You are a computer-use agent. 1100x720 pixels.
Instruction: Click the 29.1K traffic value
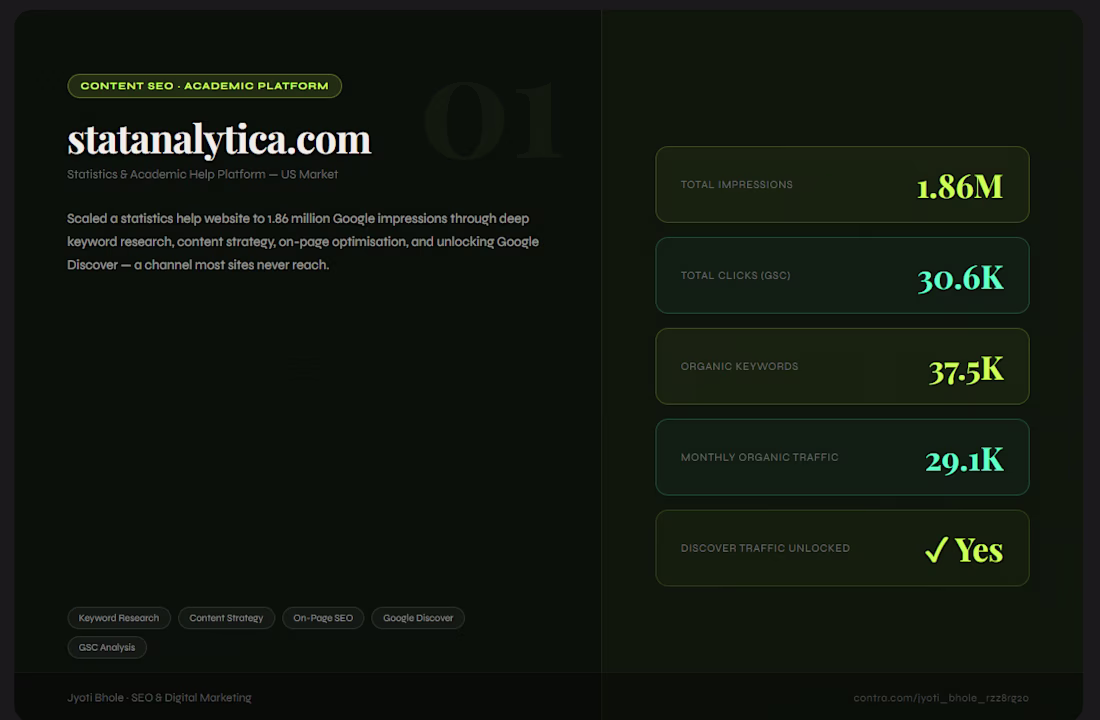(x=965, y=460)
